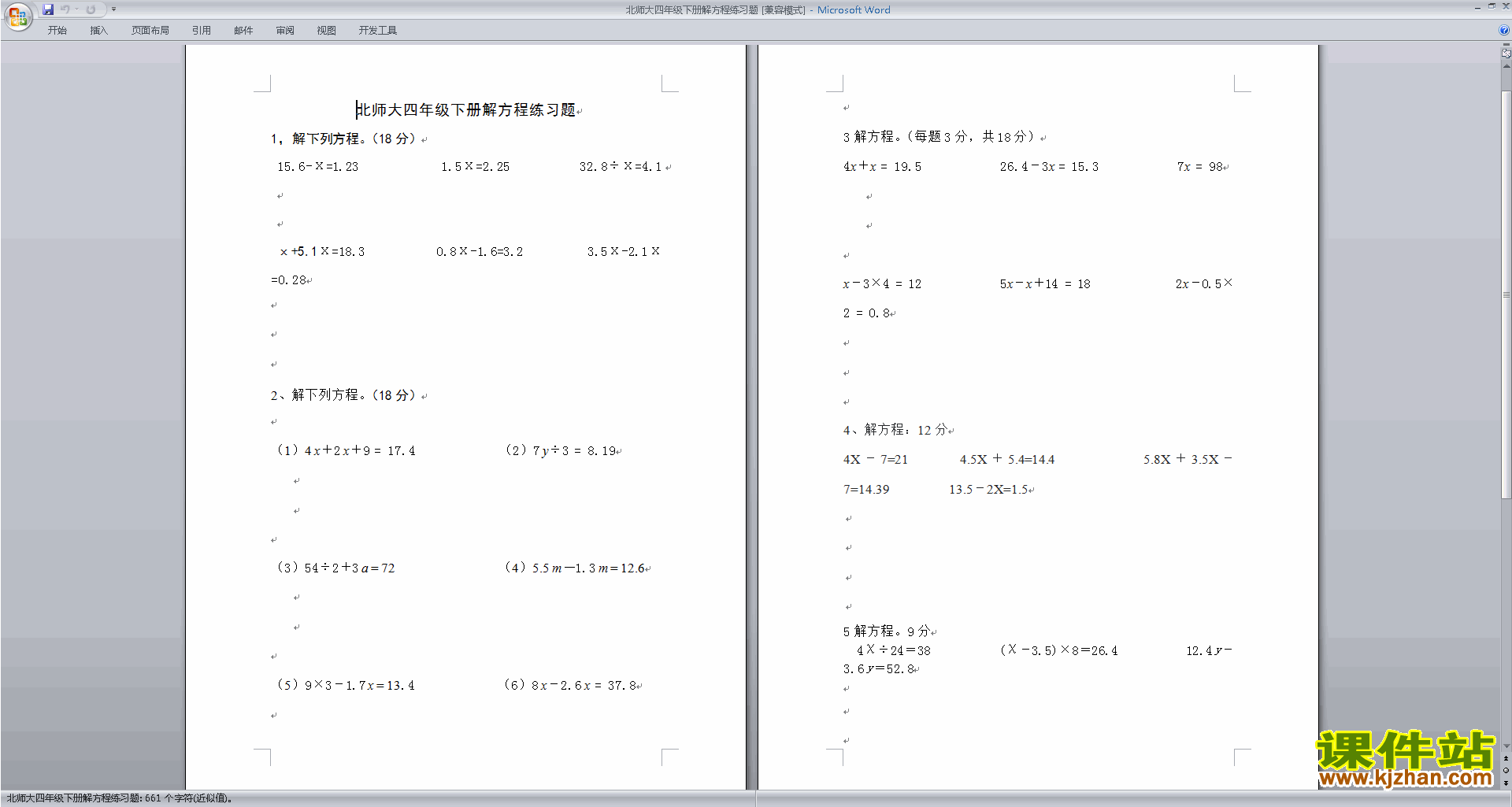Viewport: 1512px width, 807px height.
Task: Click the vertical scrollbar up arrow
Action: tap(1506, 65)
